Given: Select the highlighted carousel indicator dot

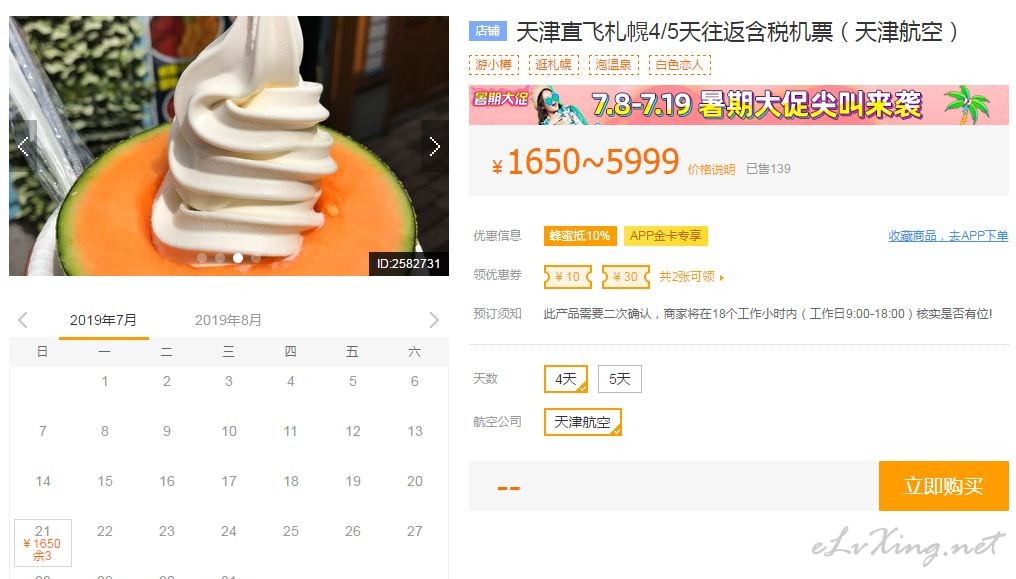Looking at the screenshot, I should [x=238, y=258].
